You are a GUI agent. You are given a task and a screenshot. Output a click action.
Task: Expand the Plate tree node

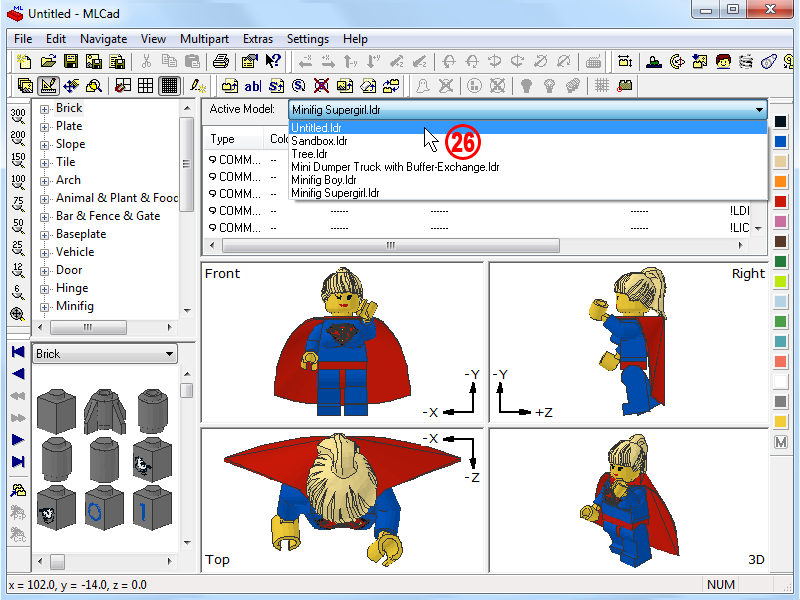44,127
